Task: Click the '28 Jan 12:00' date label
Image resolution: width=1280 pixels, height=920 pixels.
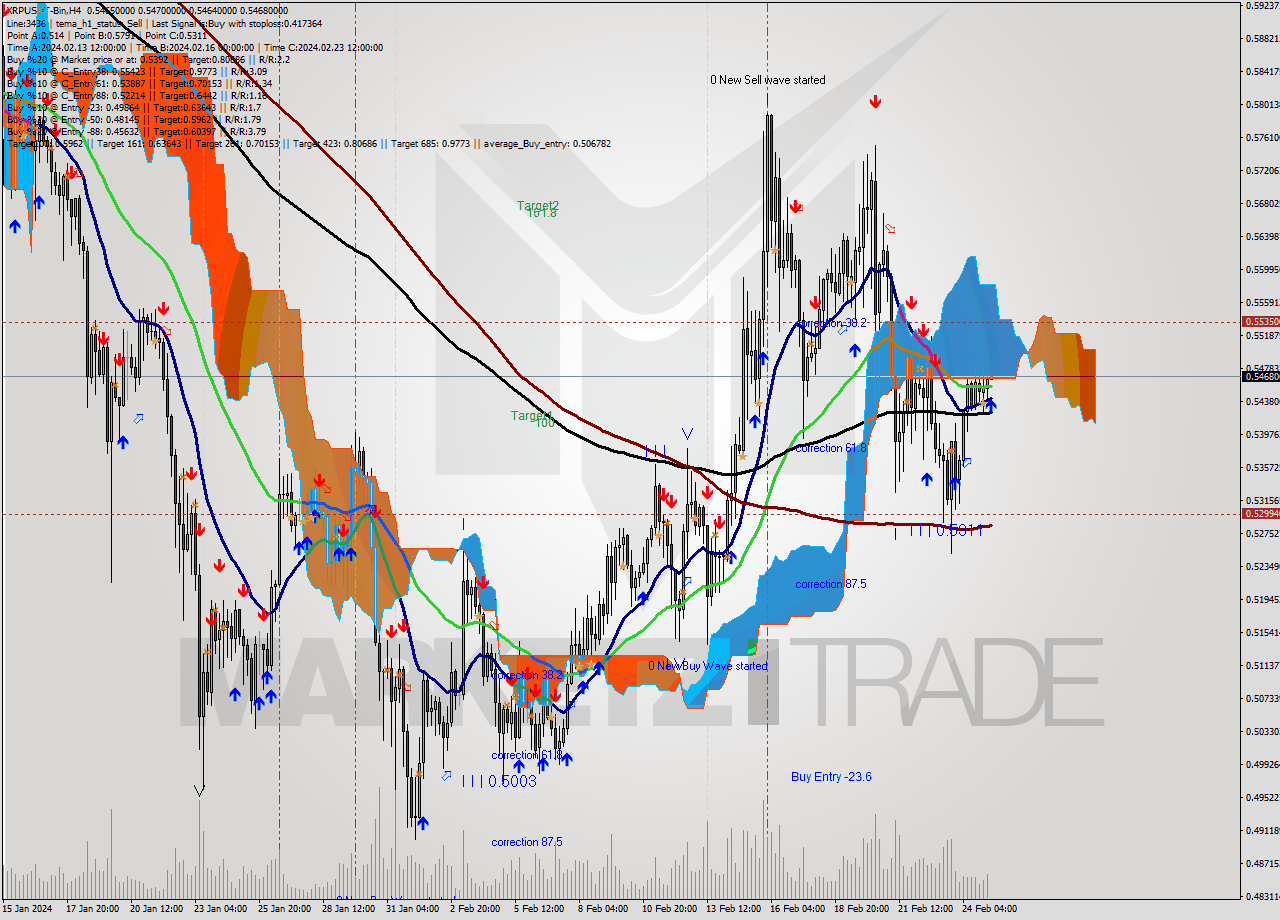Action: point(348,909)
